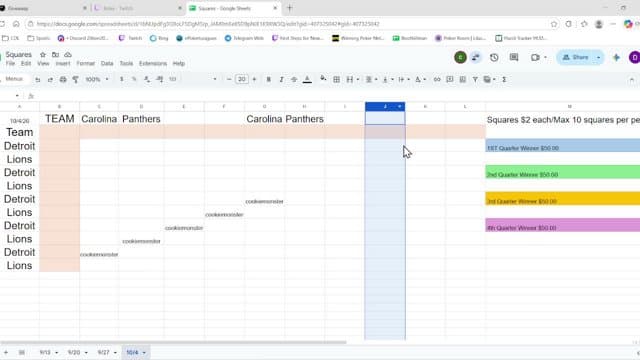Click the Menus search box
Screen dimensions: 640x360
[15, 79]
